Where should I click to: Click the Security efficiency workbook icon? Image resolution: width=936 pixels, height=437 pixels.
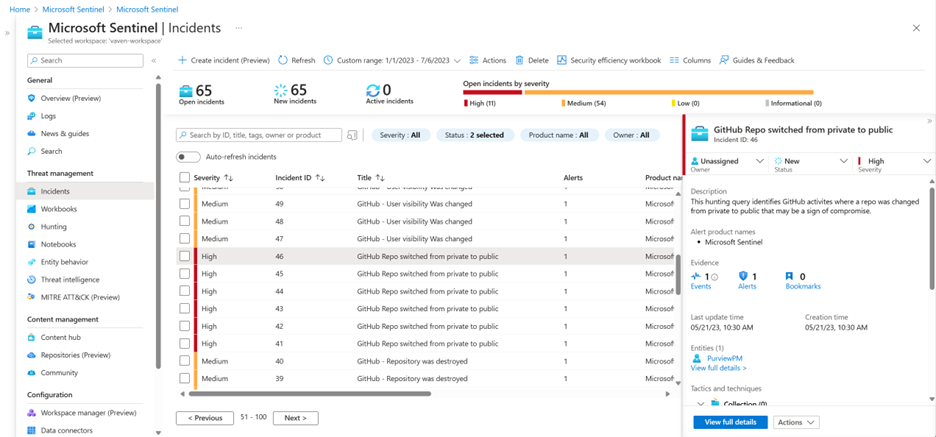562,60
